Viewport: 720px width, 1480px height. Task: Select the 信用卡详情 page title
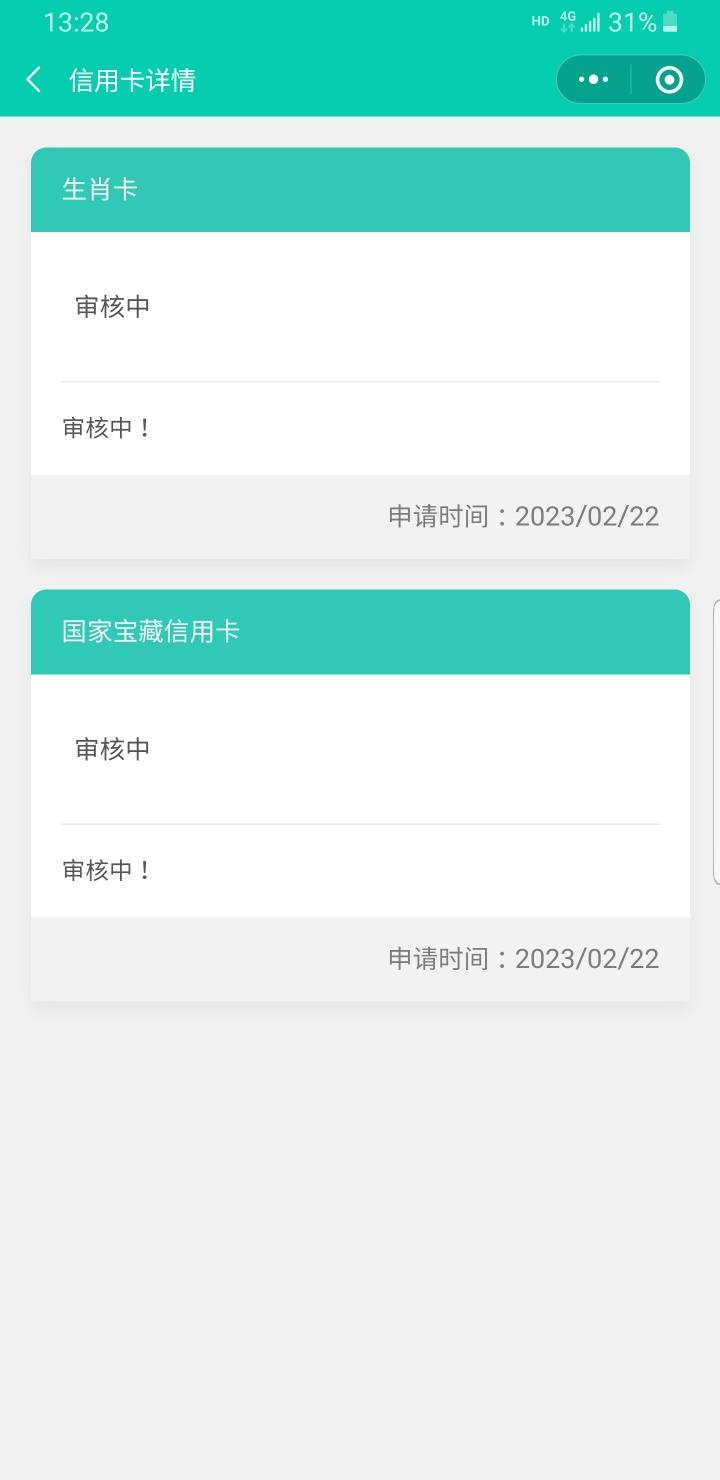coord(132,80)
